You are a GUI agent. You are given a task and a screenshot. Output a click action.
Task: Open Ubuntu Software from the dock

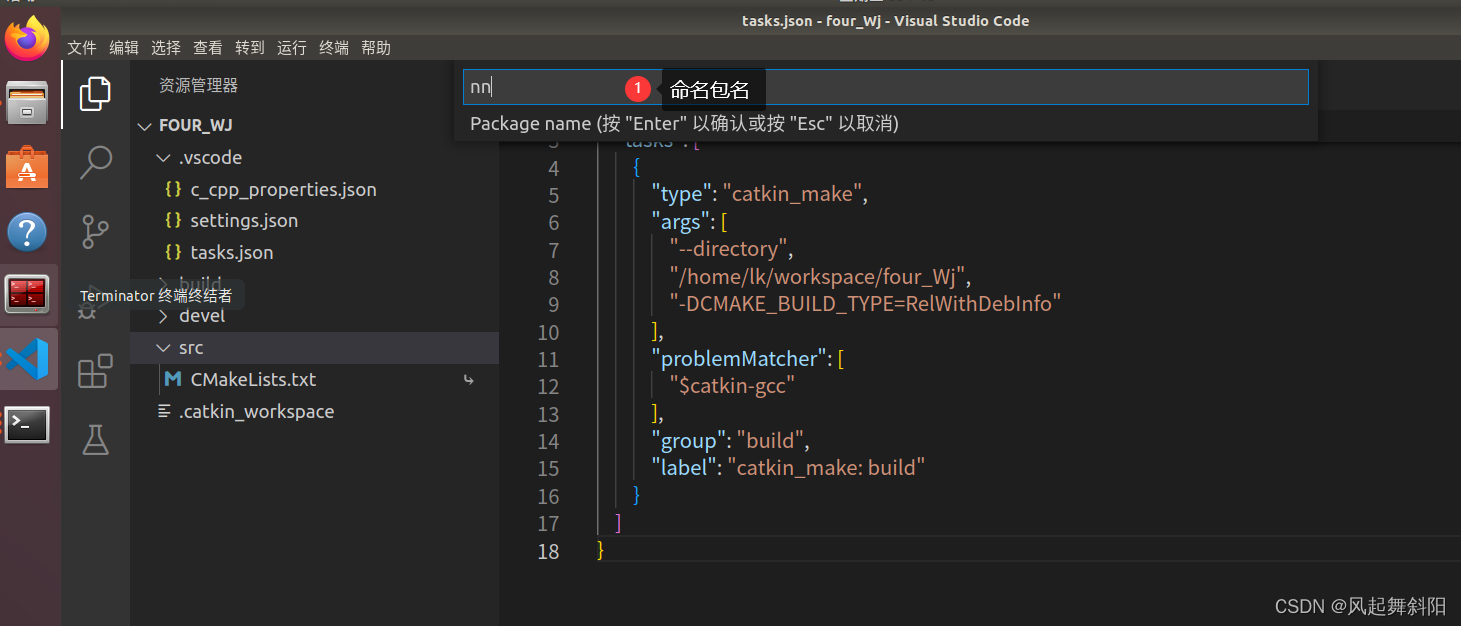pyautogui.click(x=27, y=167)
